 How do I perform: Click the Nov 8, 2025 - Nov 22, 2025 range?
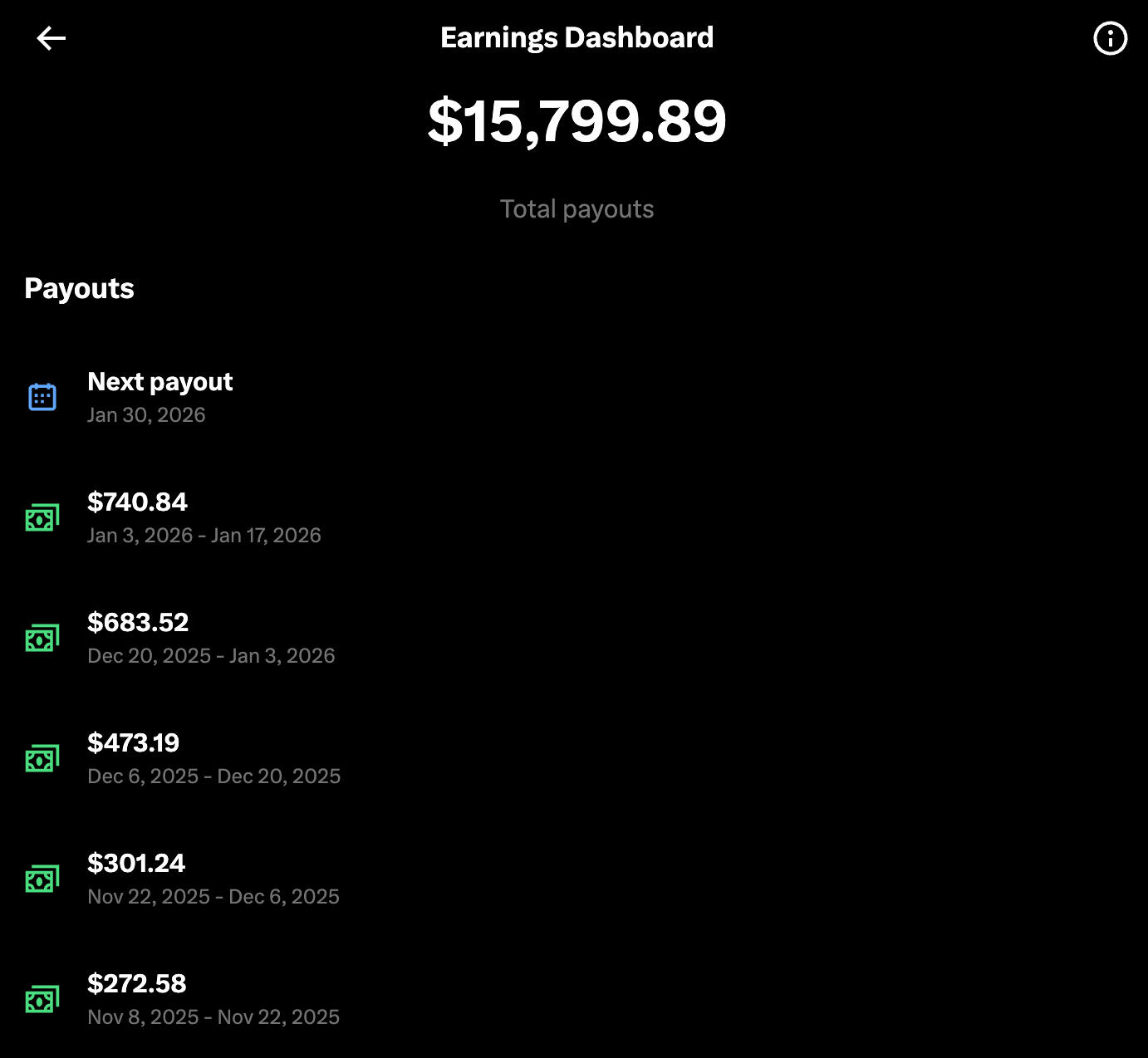click(x=213, y=1017)
